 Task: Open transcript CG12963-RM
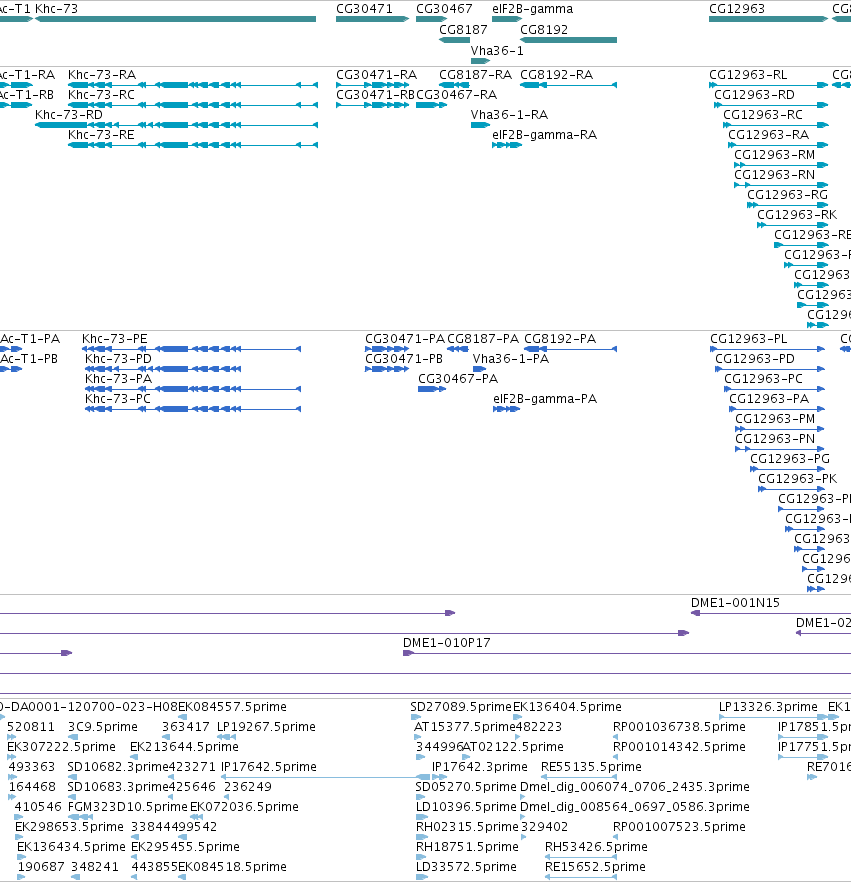point(775,155)
